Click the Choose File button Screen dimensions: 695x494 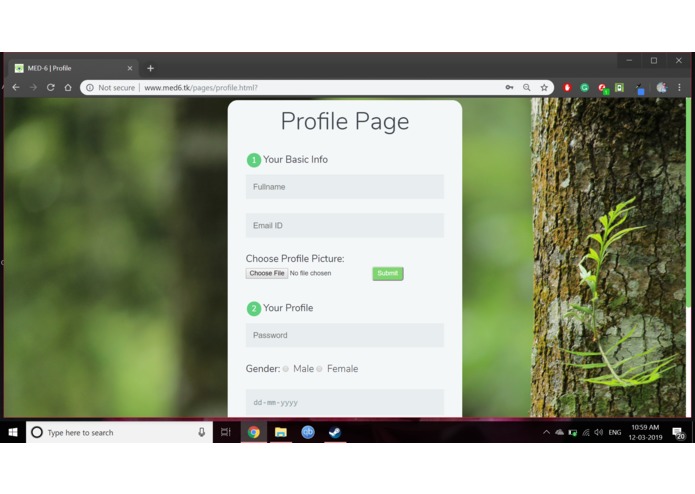[267, 273]
